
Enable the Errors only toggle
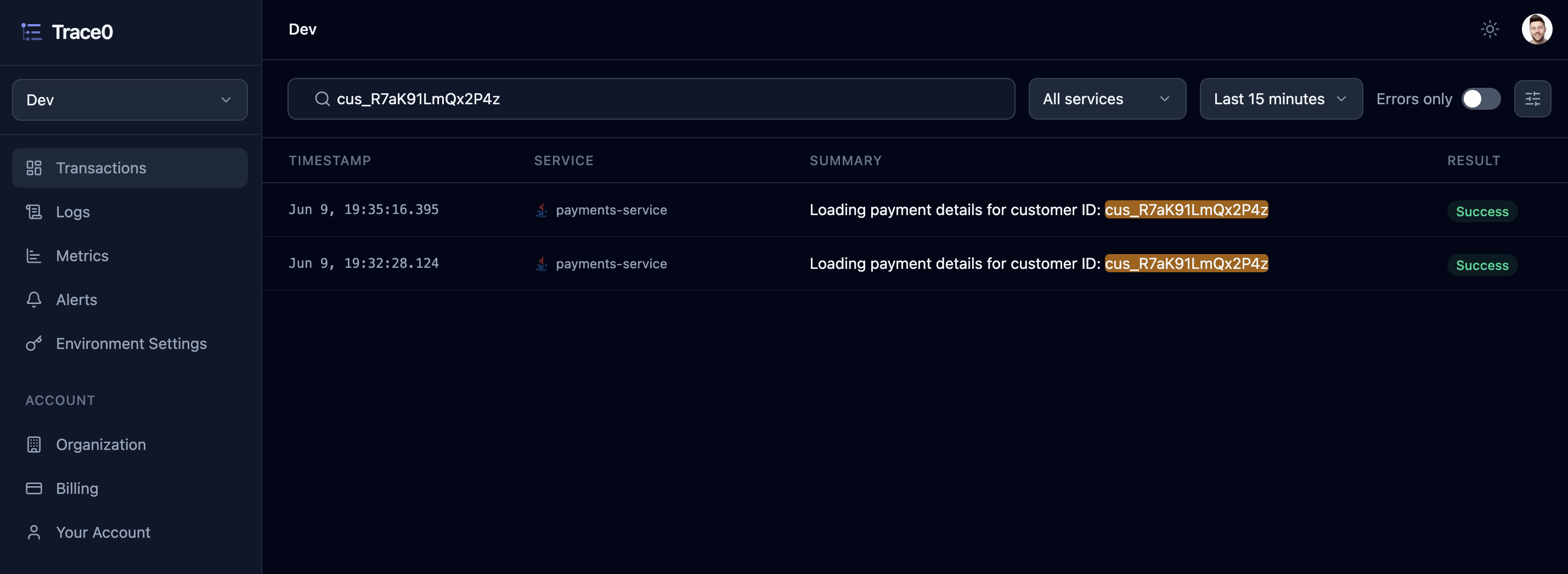pos(1481,99)
